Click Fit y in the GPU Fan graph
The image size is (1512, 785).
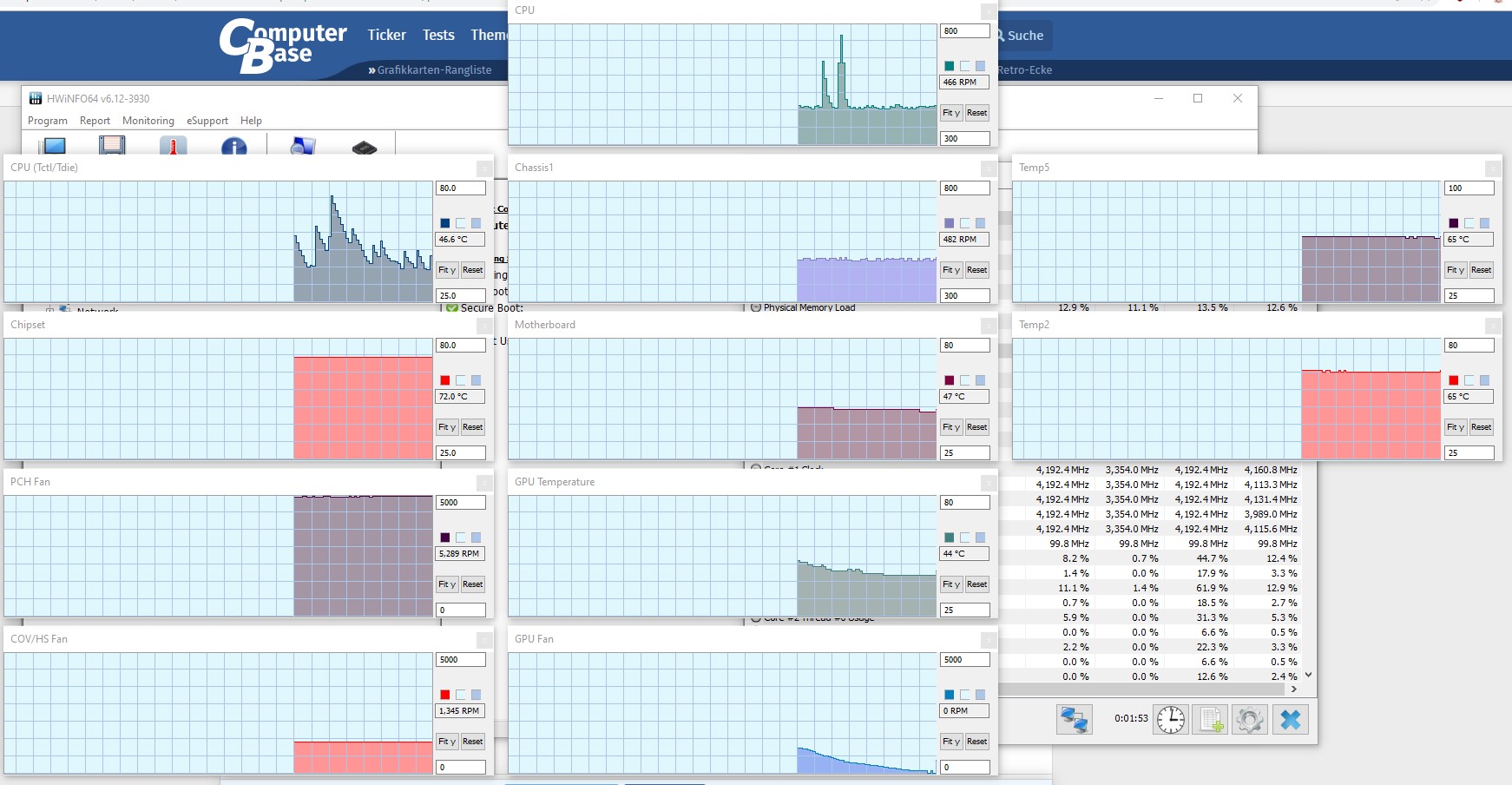tap(951, 742)
